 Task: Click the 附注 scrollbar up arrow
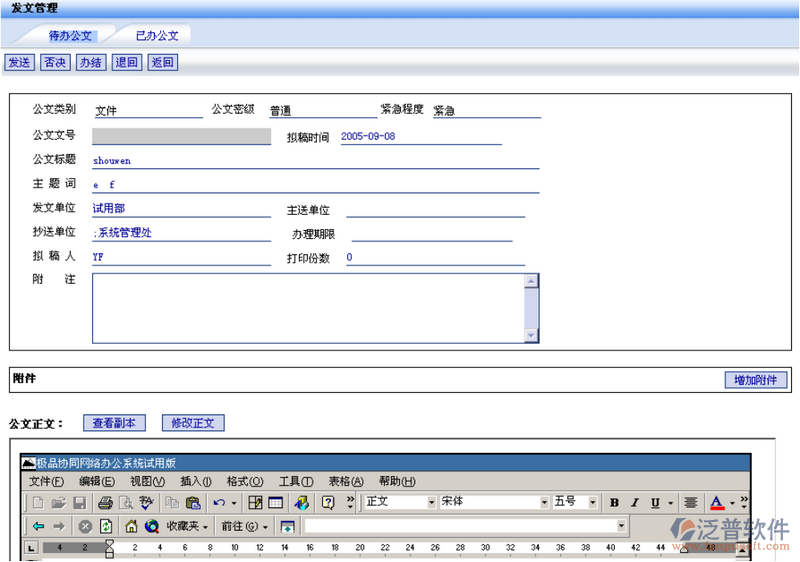point(531,281)
